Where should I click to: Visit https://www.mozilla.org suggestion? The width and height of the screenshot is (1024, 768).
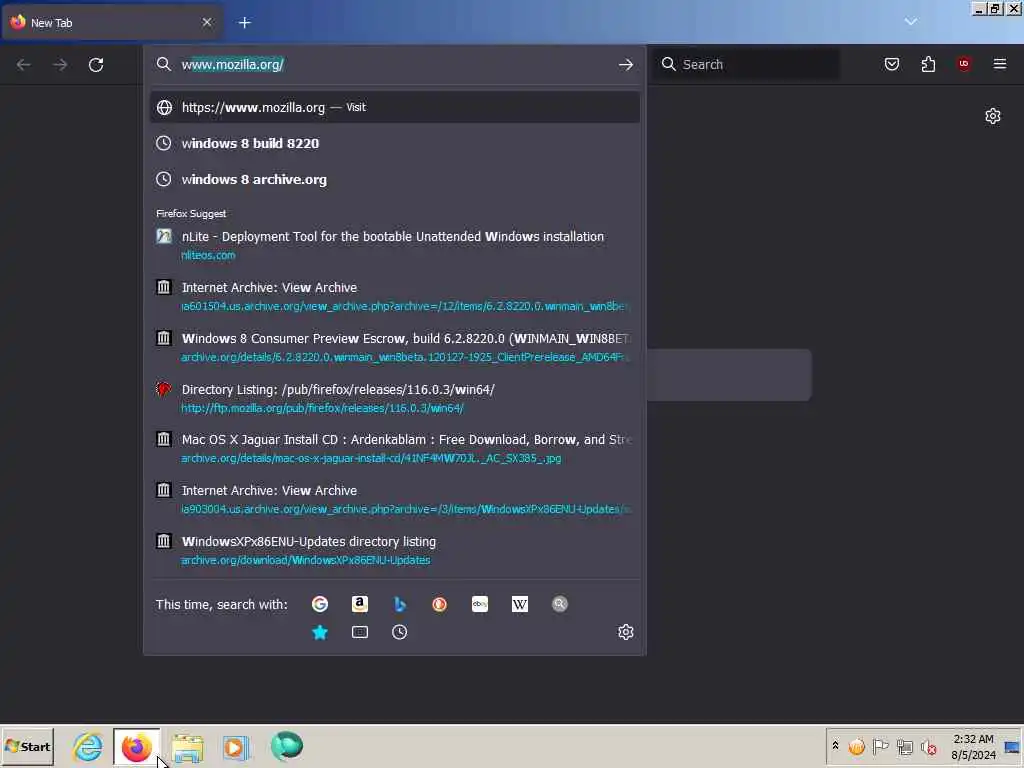(394, 107)
